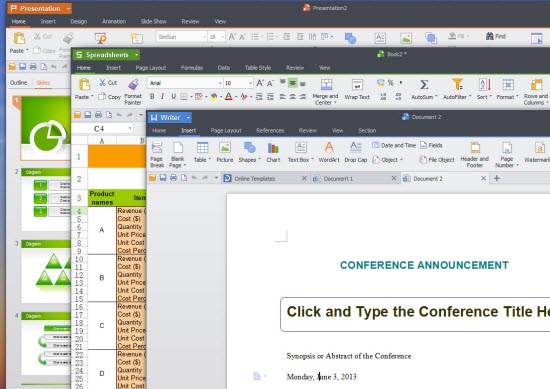Close the Document 2 tab in Writer

[x=483, y=178]
